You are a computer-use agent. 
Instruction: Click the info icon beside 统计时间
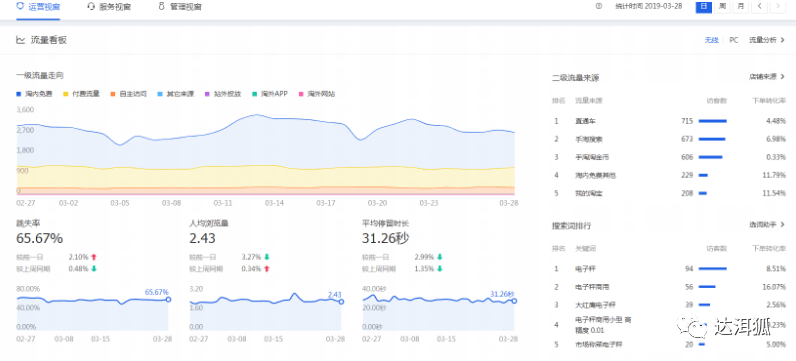[x=599, y=6]
